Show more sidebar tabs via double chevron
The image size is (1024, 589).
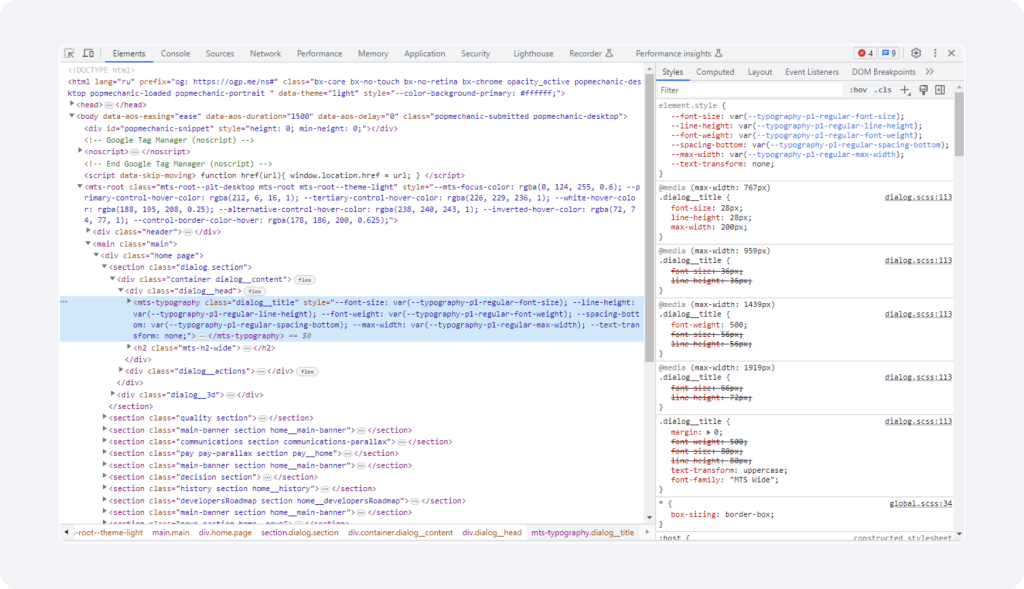(x=929, y=72)
